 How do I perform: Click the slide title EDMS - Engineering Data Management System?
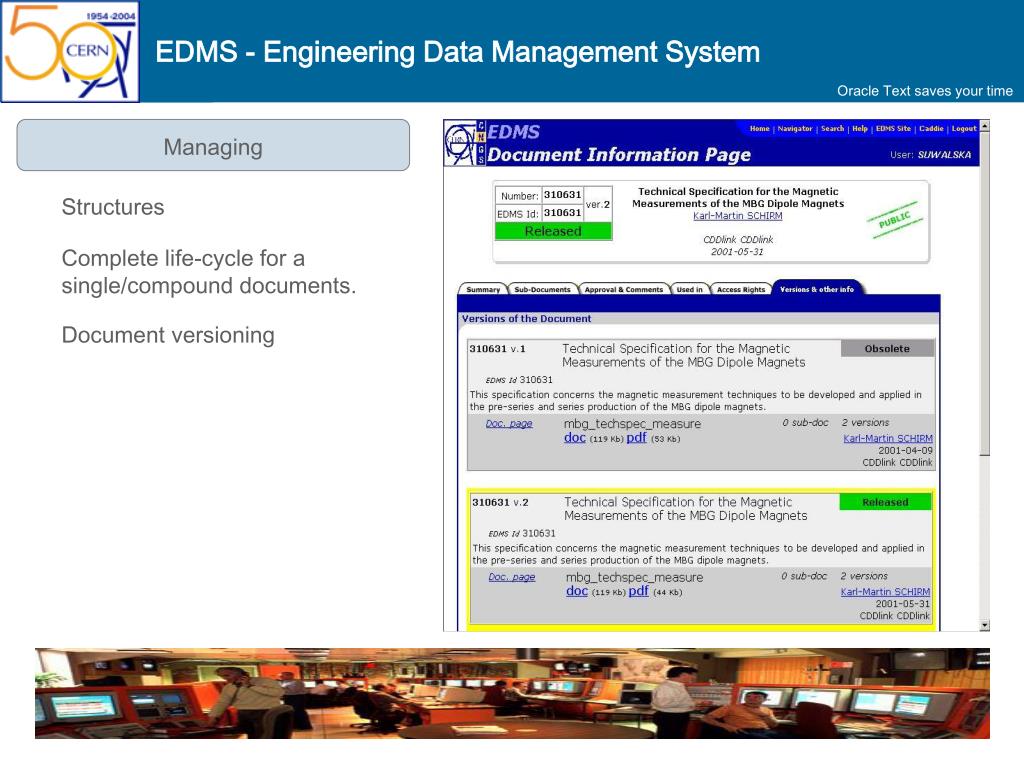pyautogui.click(x=457, y=52)
